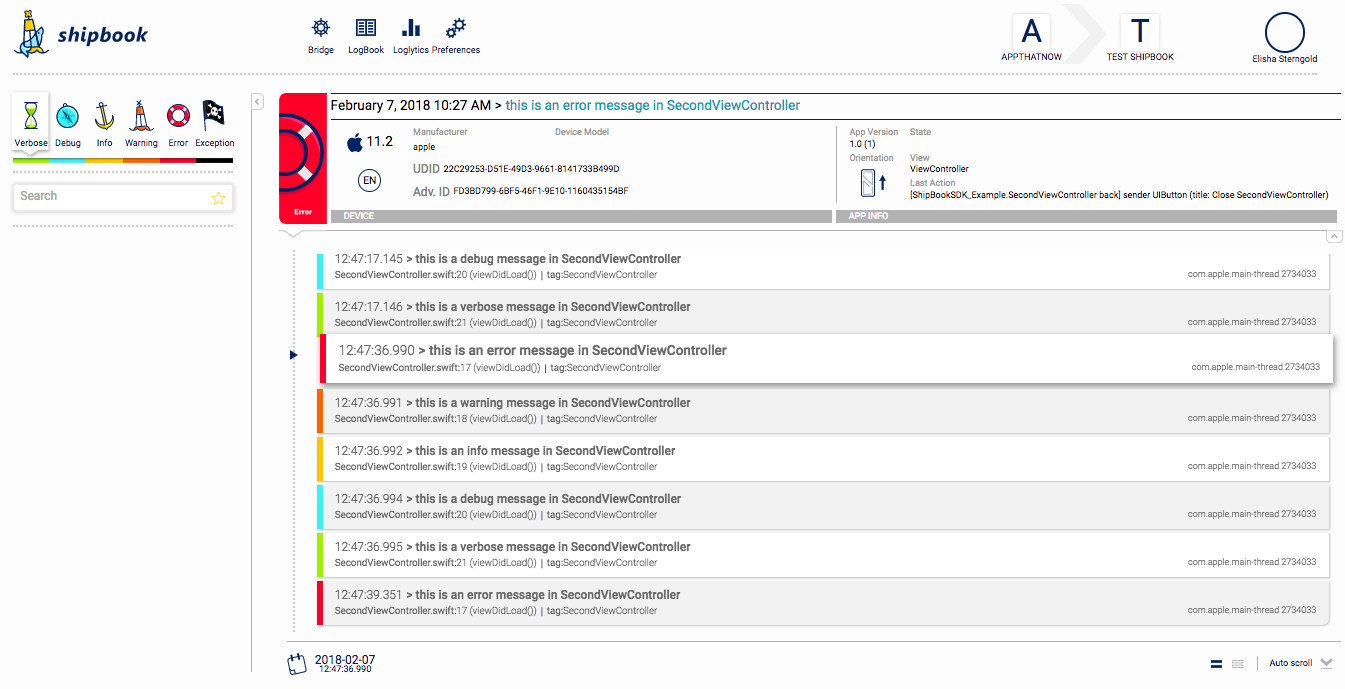The image size is (1345, 689).
Task: Select warning log at 12:47:36.991
Action: tap(822, 410)
